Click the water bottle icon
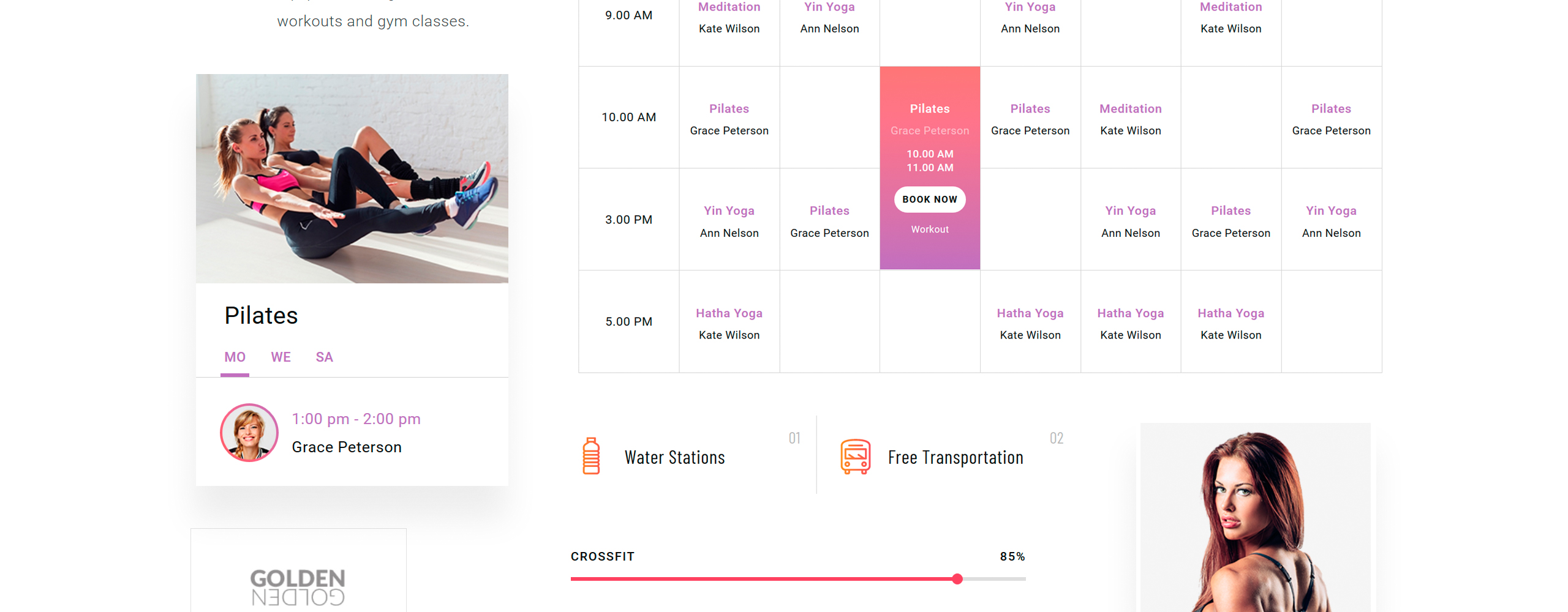 (x=591, y=456)
